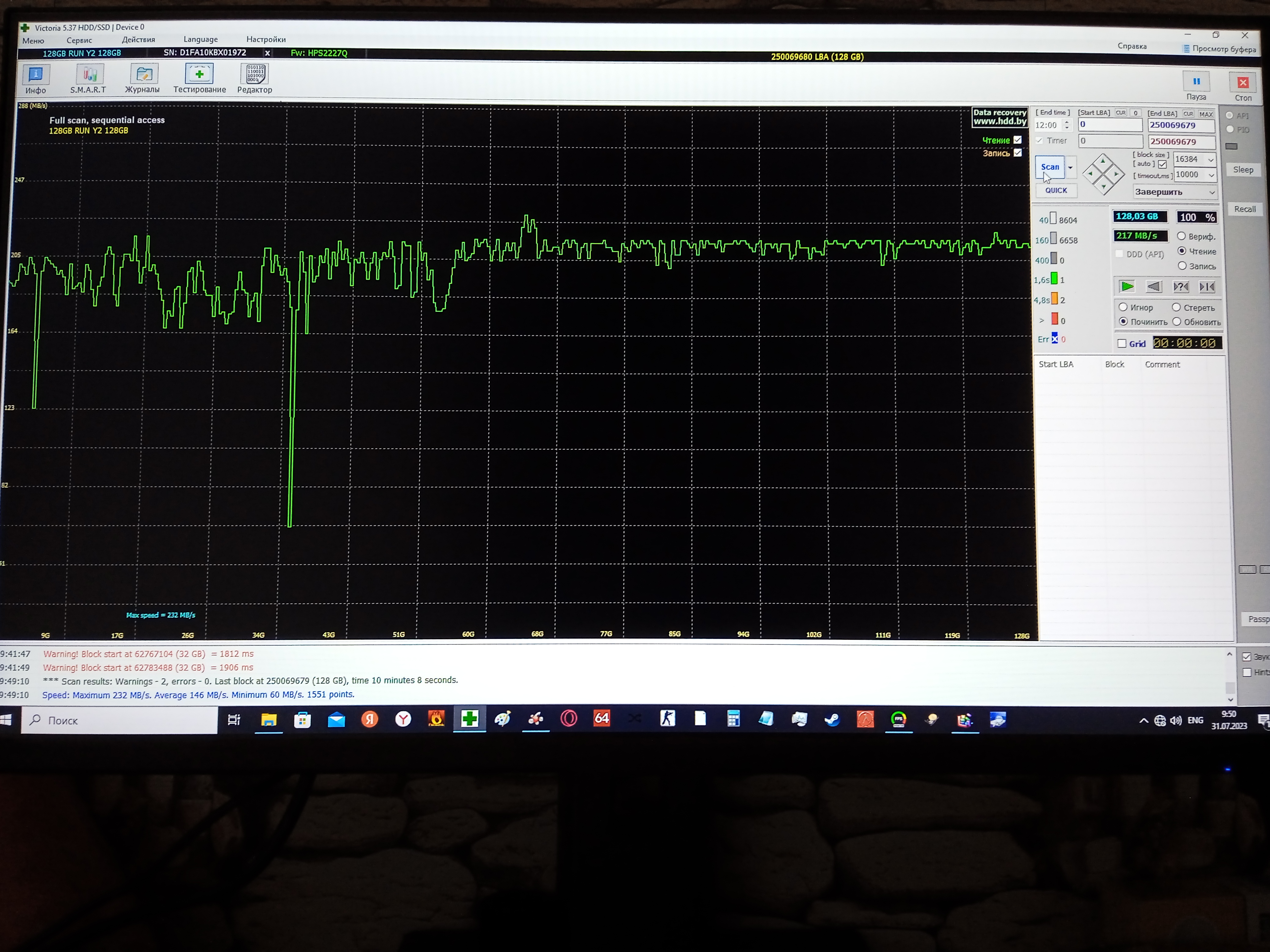Adjust the End time 12:00 spinner
1270x952 pixels.
[x=1067, y=124]
